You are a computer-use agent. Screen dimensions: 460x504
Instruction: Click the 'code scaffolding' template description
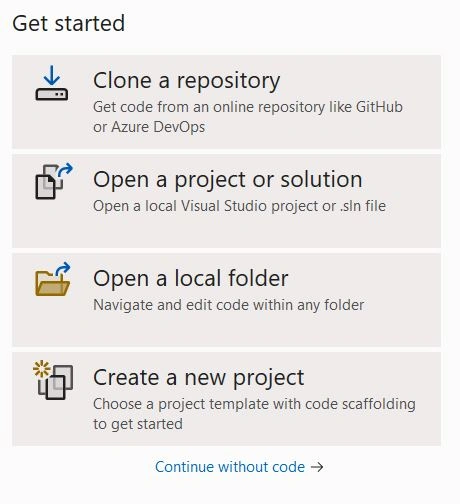point(360,404)
